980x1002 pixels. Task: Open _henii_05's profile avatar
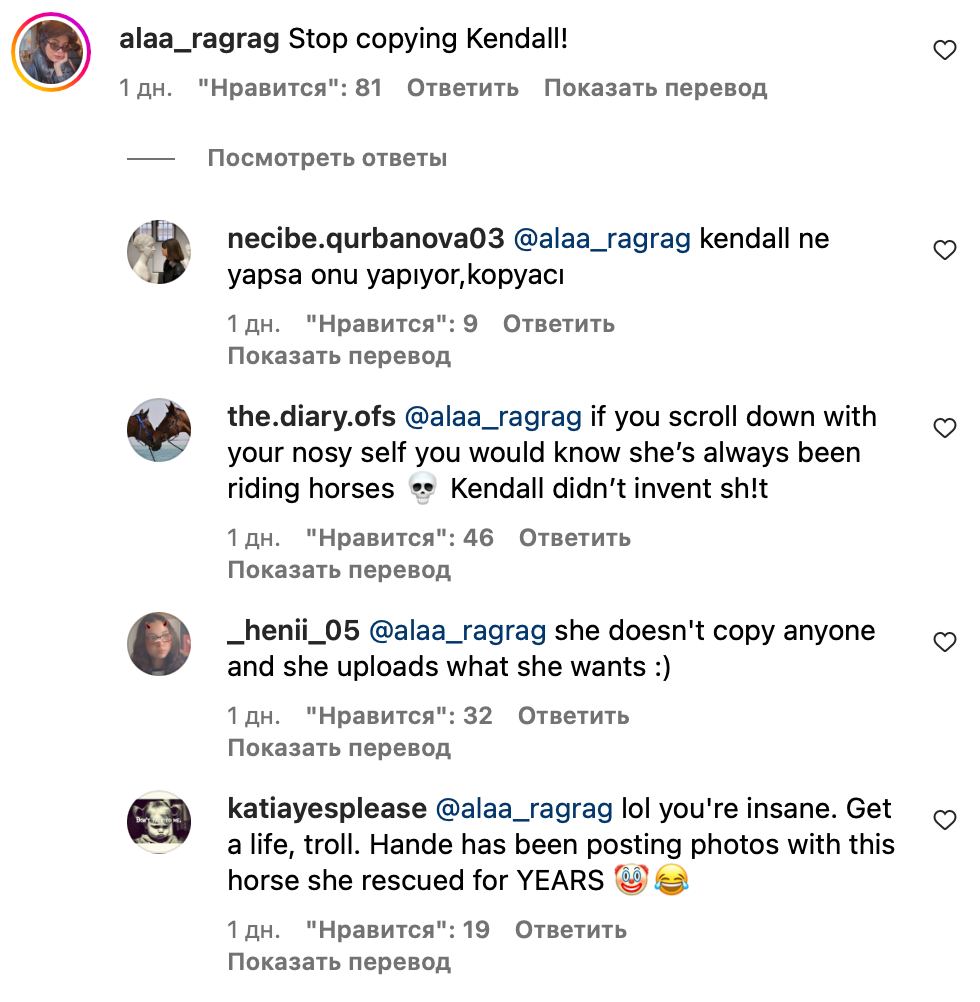pyautogui.click(x=159, y=644)
